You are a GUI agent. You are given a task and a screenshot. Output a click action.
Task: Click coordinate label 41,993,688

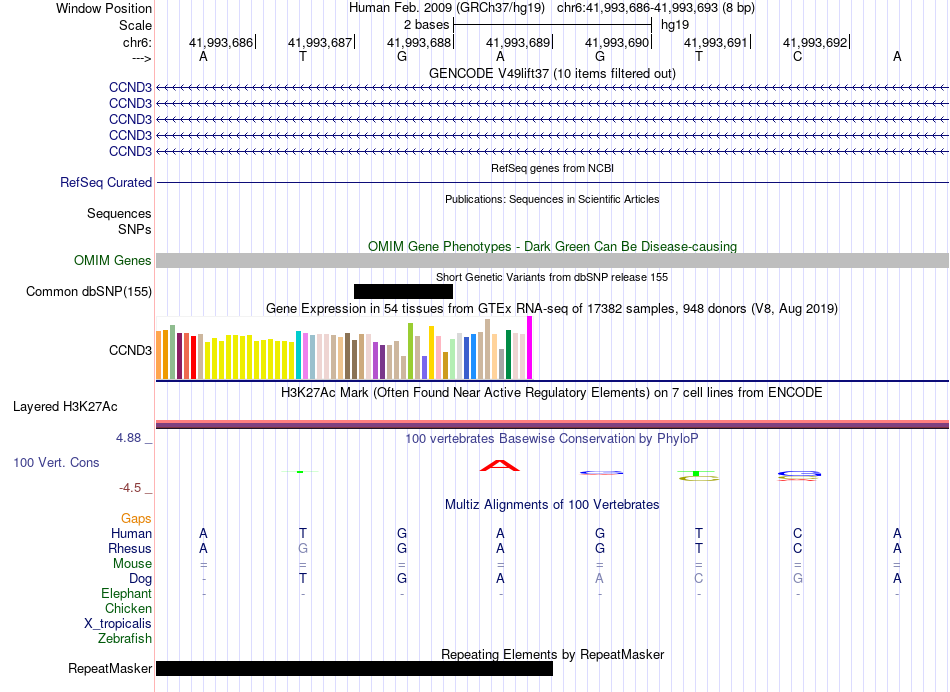pyautogui.click(x=419, y=42)
